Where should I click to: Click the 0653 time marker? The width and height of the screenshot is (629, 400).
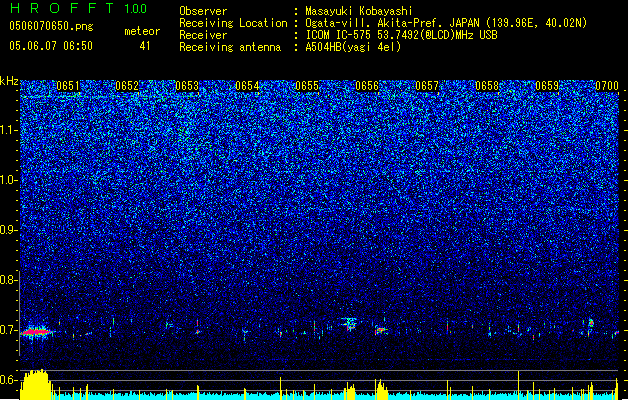(187, 86)
